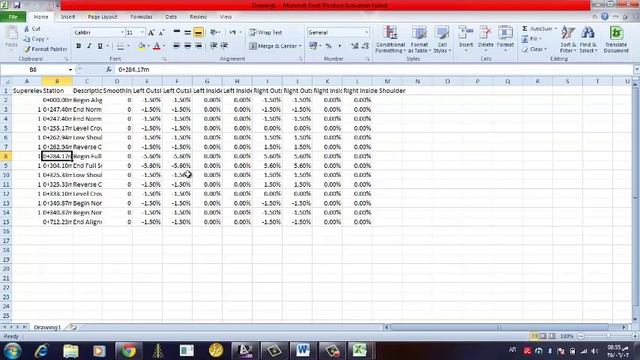Toggle Middle Align vertical alignment
The width and height of the screenshot is (640, 360).
tap(187, 32)
